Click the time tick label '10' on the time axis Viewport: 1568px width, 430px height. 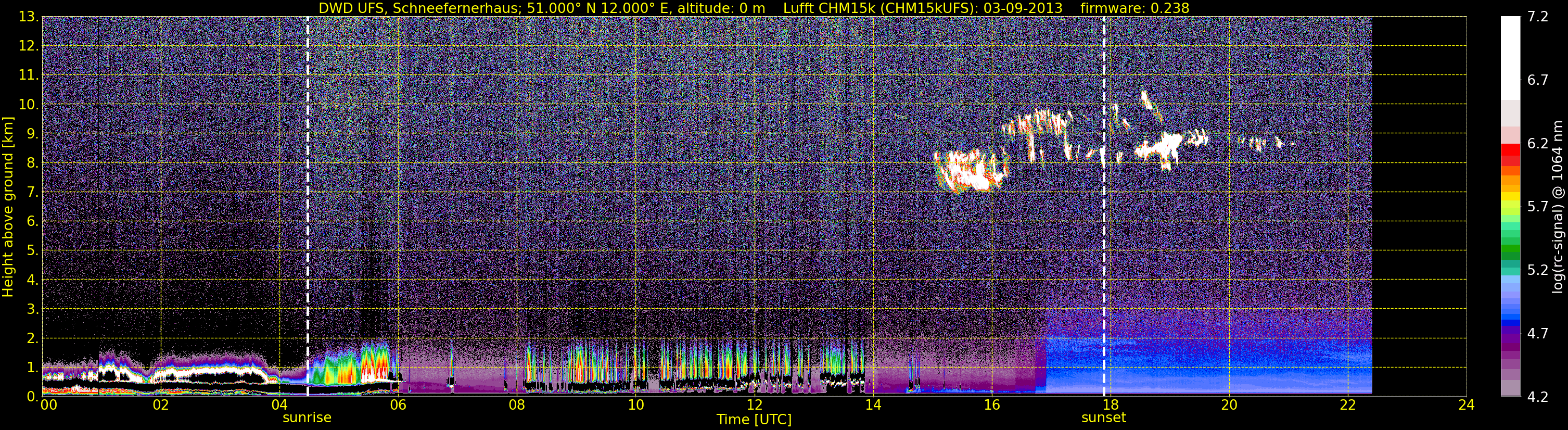(635, 405)
